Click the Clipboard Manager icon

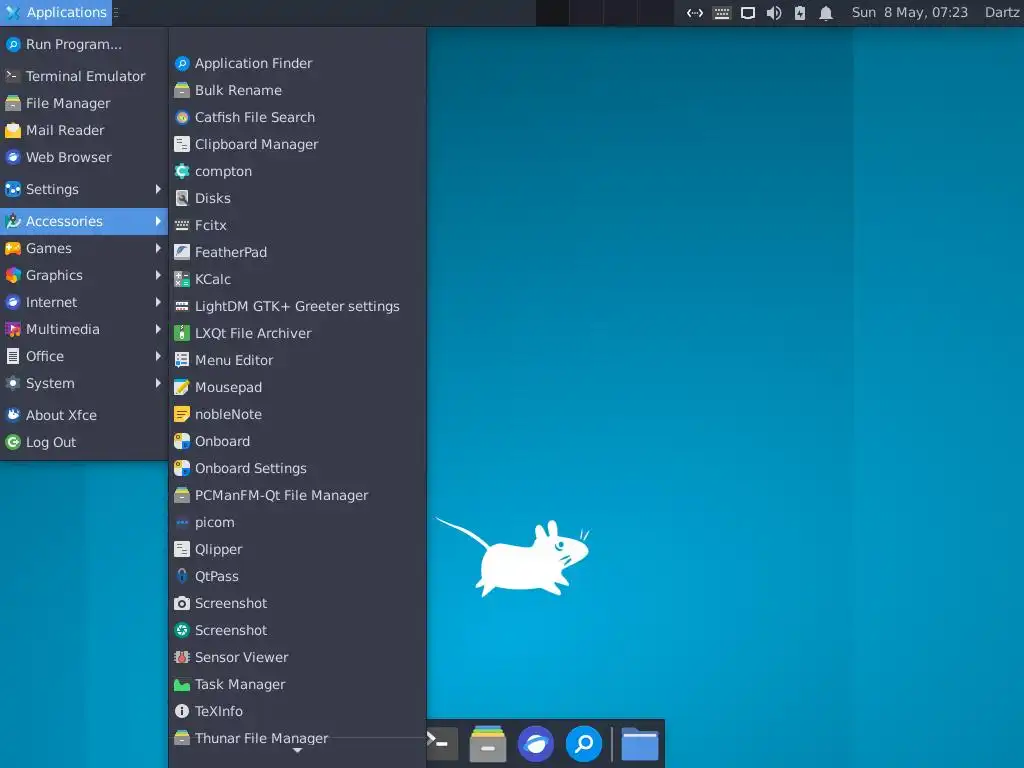pos(182,144)
